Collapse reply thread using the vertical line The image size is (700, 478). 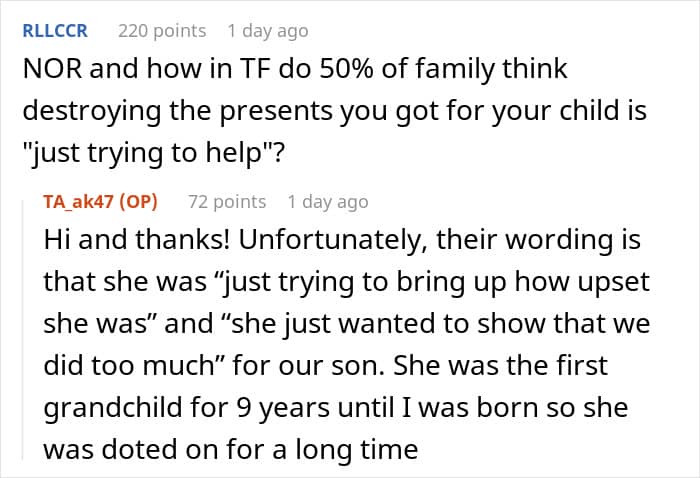[24, 330]
